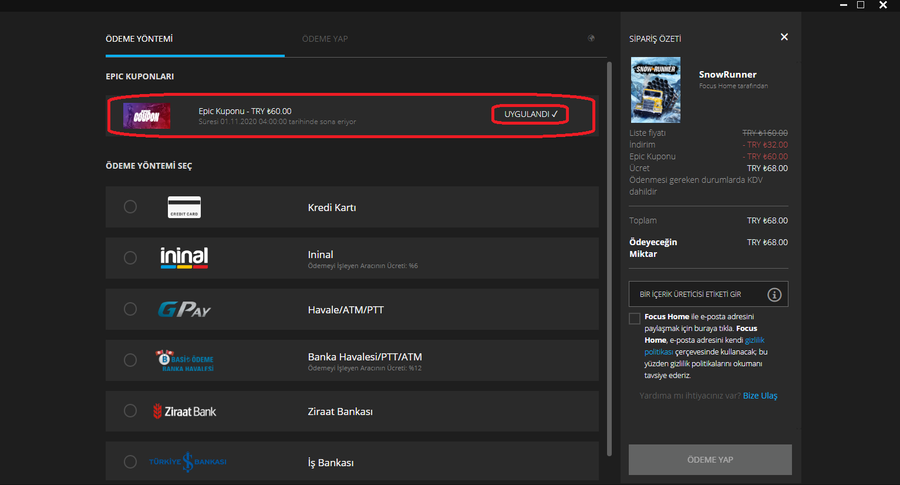Click the Türkiye İş Bankası logo
Viewport: 900px width, 485px height.
188,462
